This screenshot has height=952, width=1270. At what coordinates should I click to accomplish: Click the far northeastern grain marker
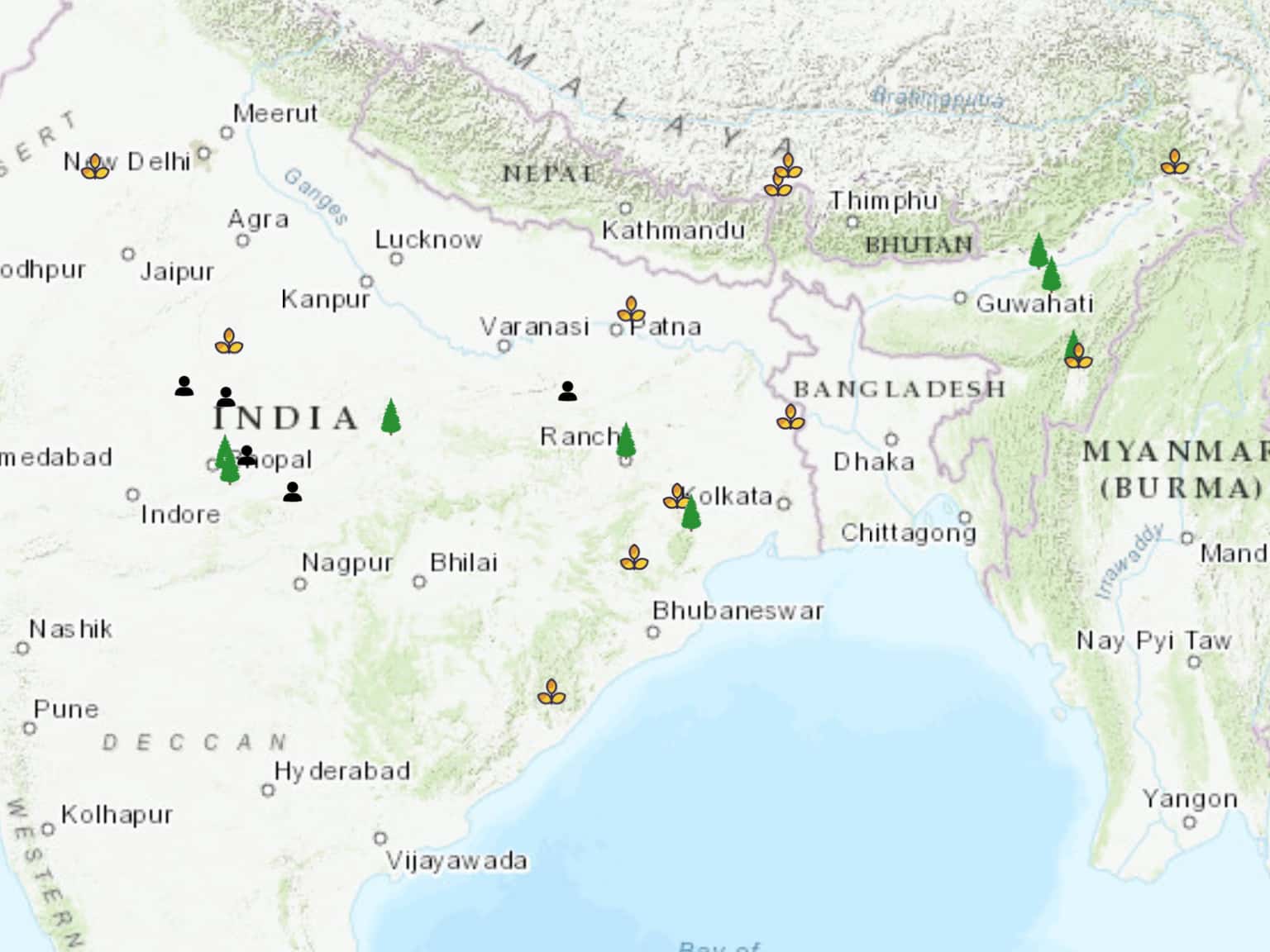click(1174, 162)
